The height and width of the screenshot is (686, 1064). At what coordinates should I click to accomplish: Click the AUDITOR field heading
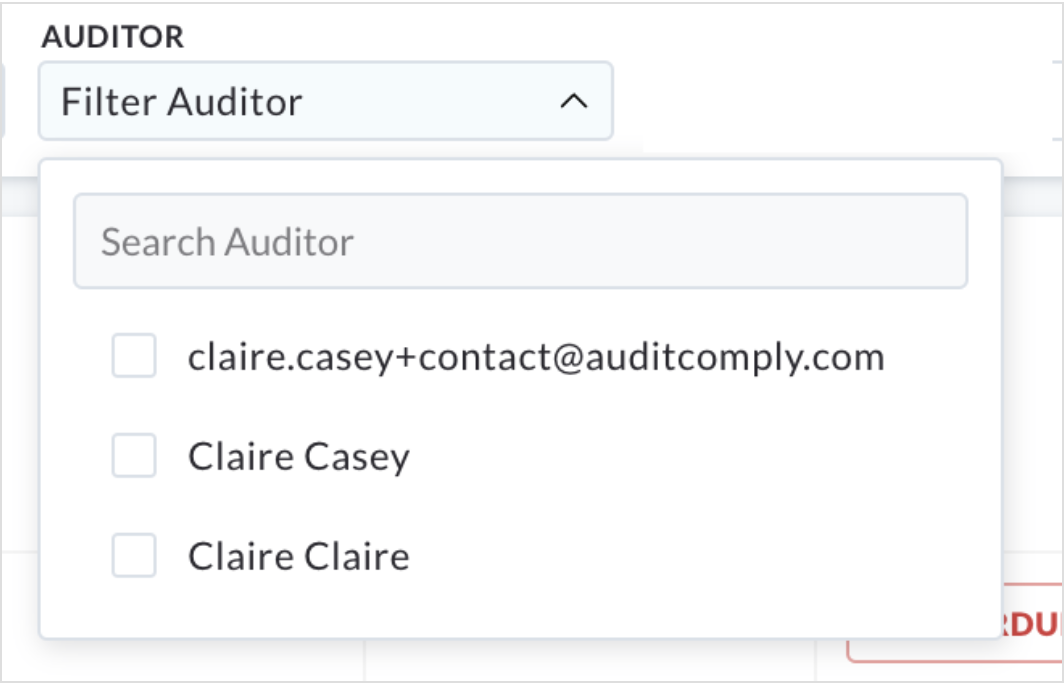tap(113, 37)
